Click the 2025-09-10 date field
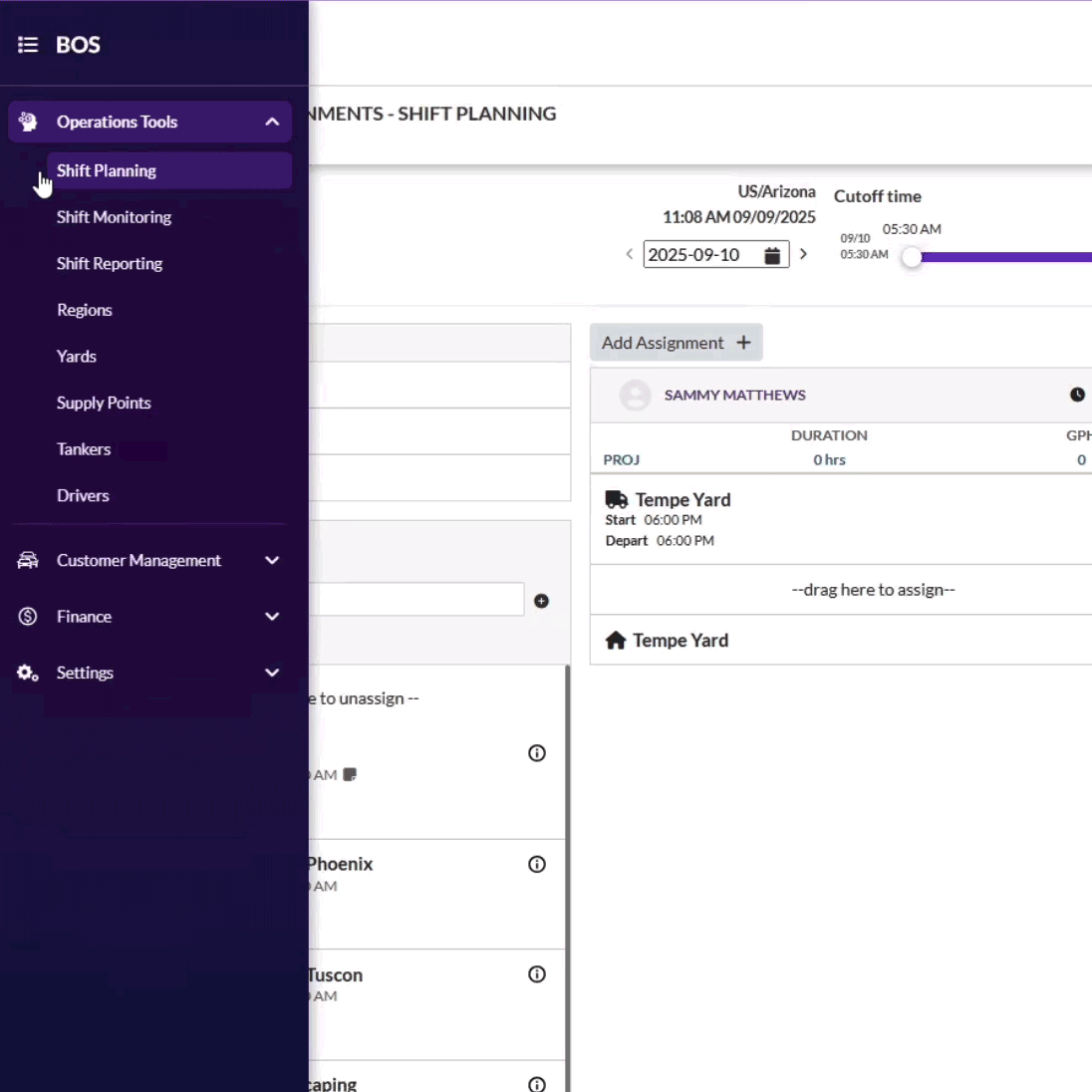1092x1092 pixels. point(716,255)
